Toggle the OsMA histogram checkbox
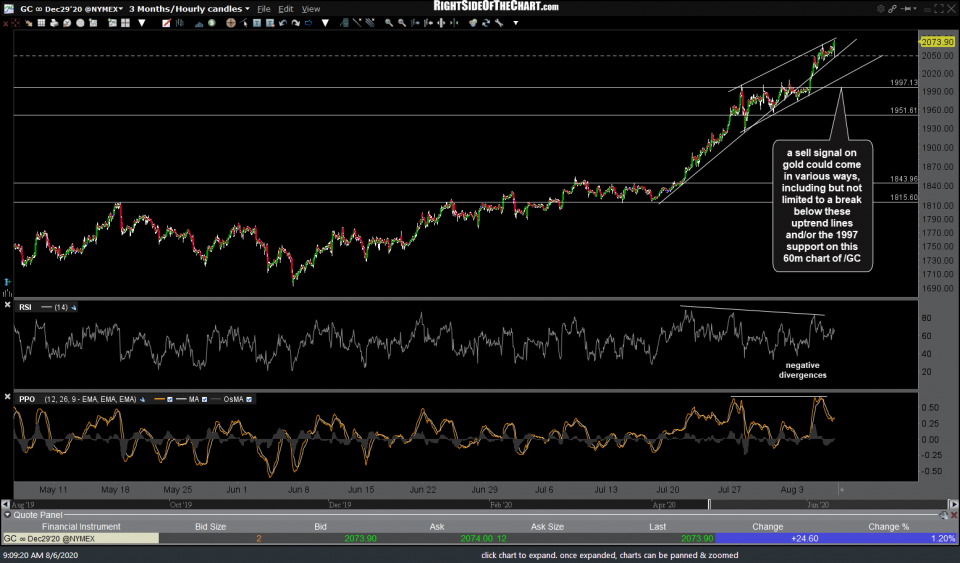The width and height of the screenshot is (960, 563). pyautogui.click(x=251, y=400)
